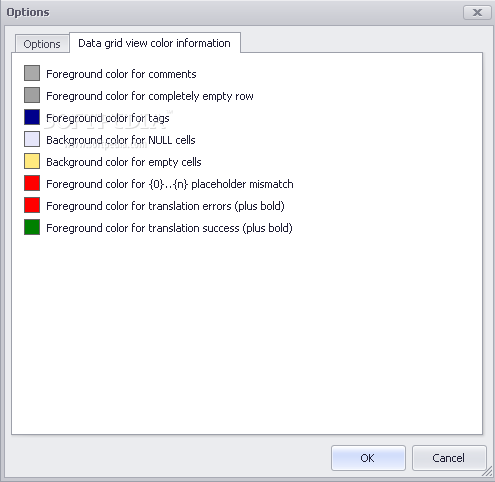Click the pale swatch for NULL cells

(32, 139)
